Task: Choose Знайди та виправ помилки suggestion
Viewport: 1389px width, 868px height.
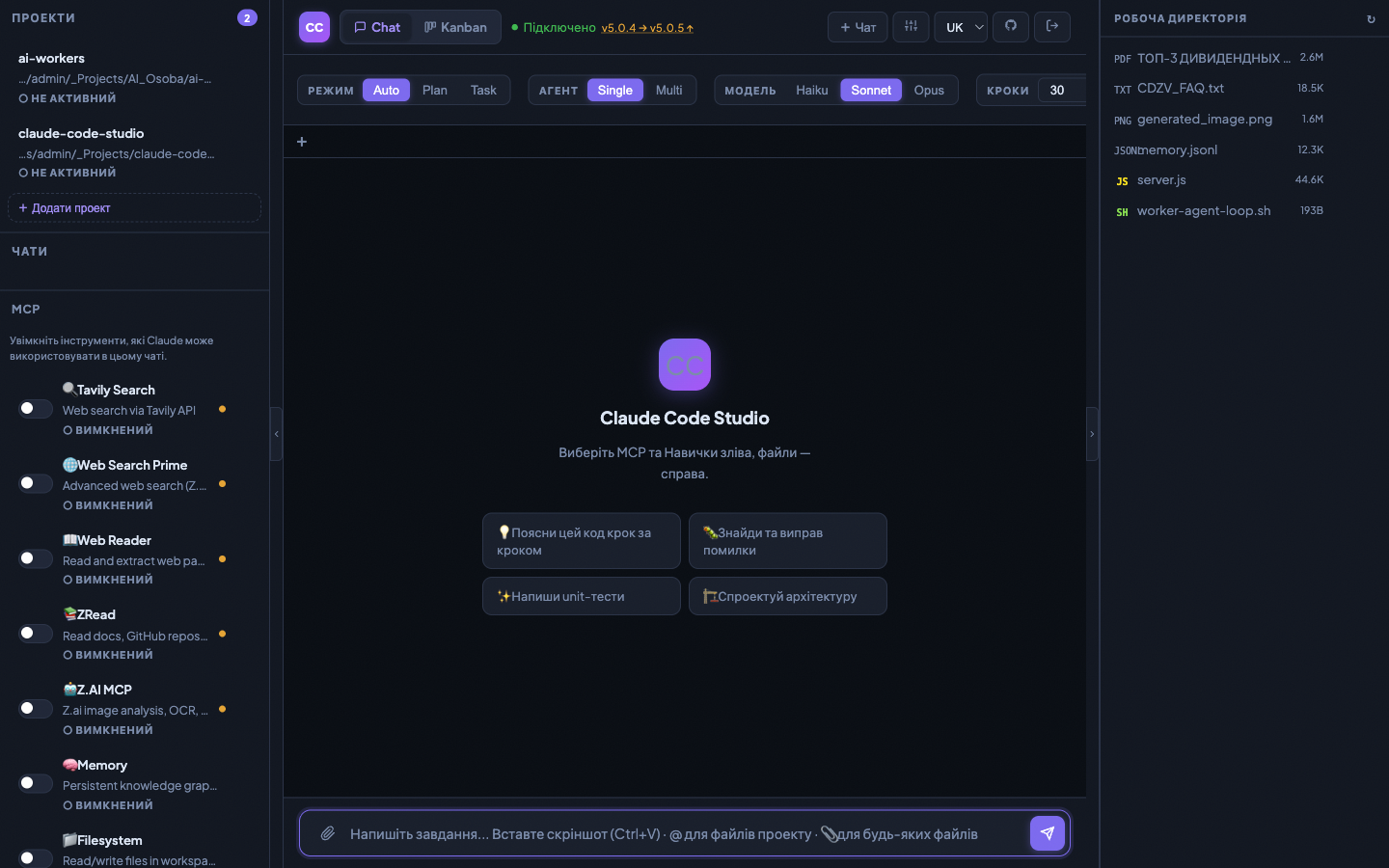Action: coord(788,541)
